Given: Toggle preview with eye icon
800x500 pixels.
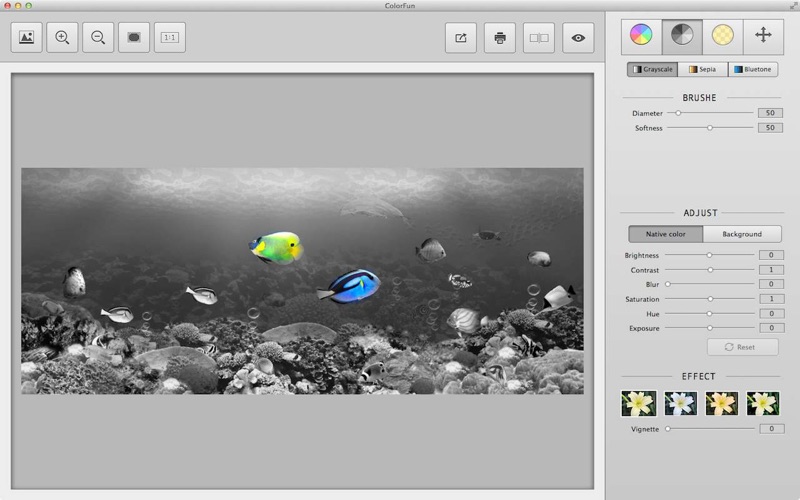Looking at the screenshot, I should coord(578,38).
